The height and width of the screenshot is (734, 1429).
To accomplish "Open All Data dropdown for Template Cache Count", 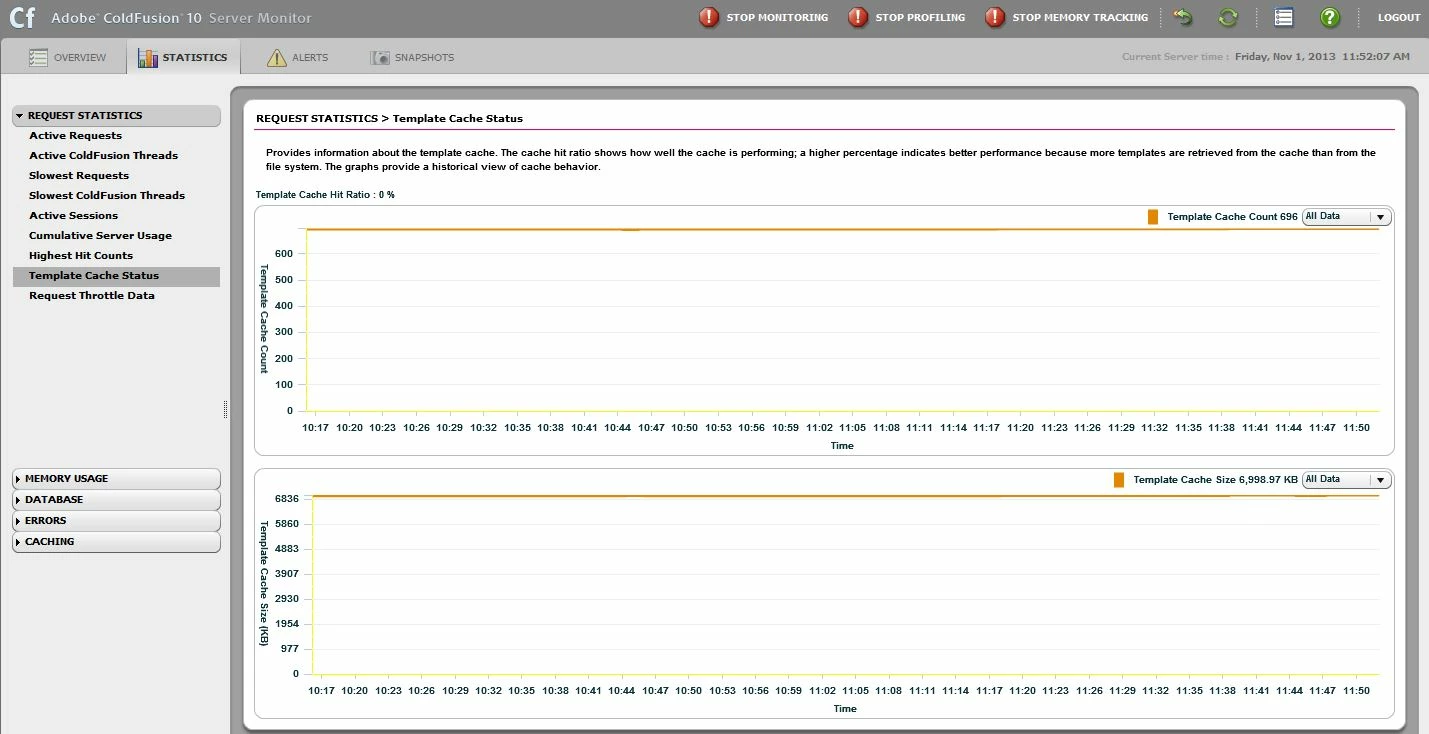I will (x=1346, y=217).
